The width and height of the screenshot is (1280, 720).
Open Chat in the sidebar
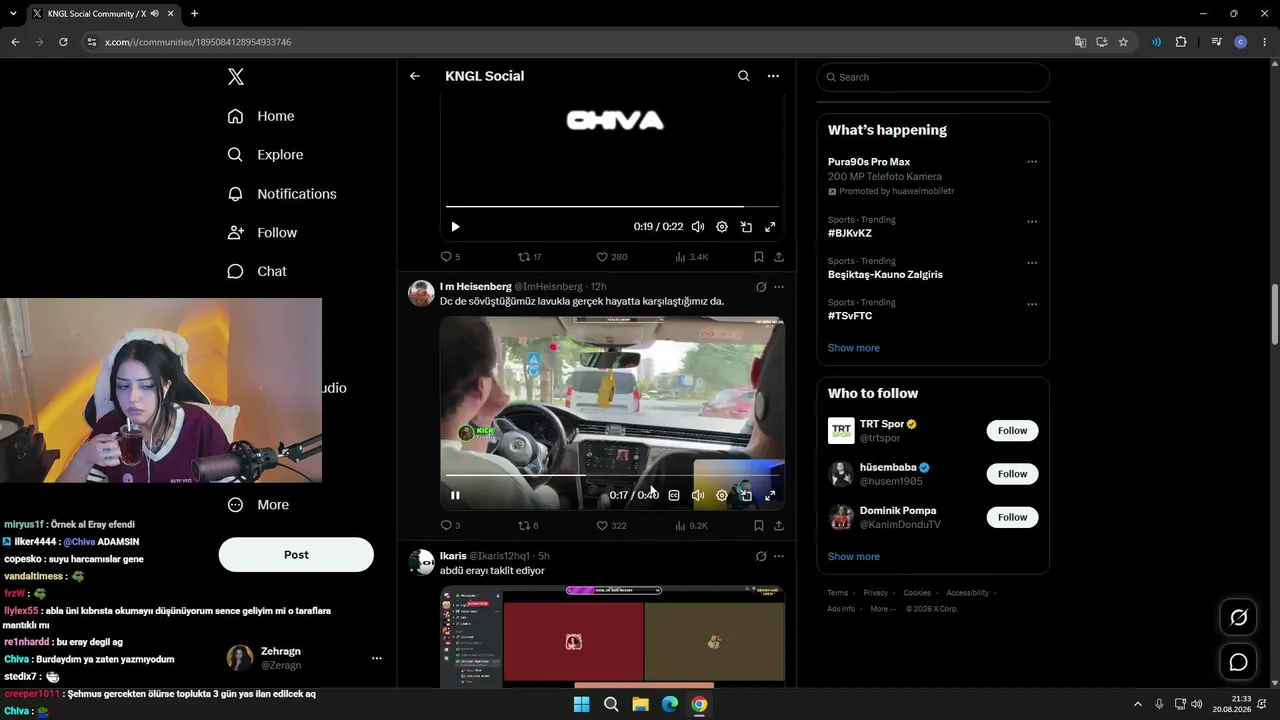point(257,272)
